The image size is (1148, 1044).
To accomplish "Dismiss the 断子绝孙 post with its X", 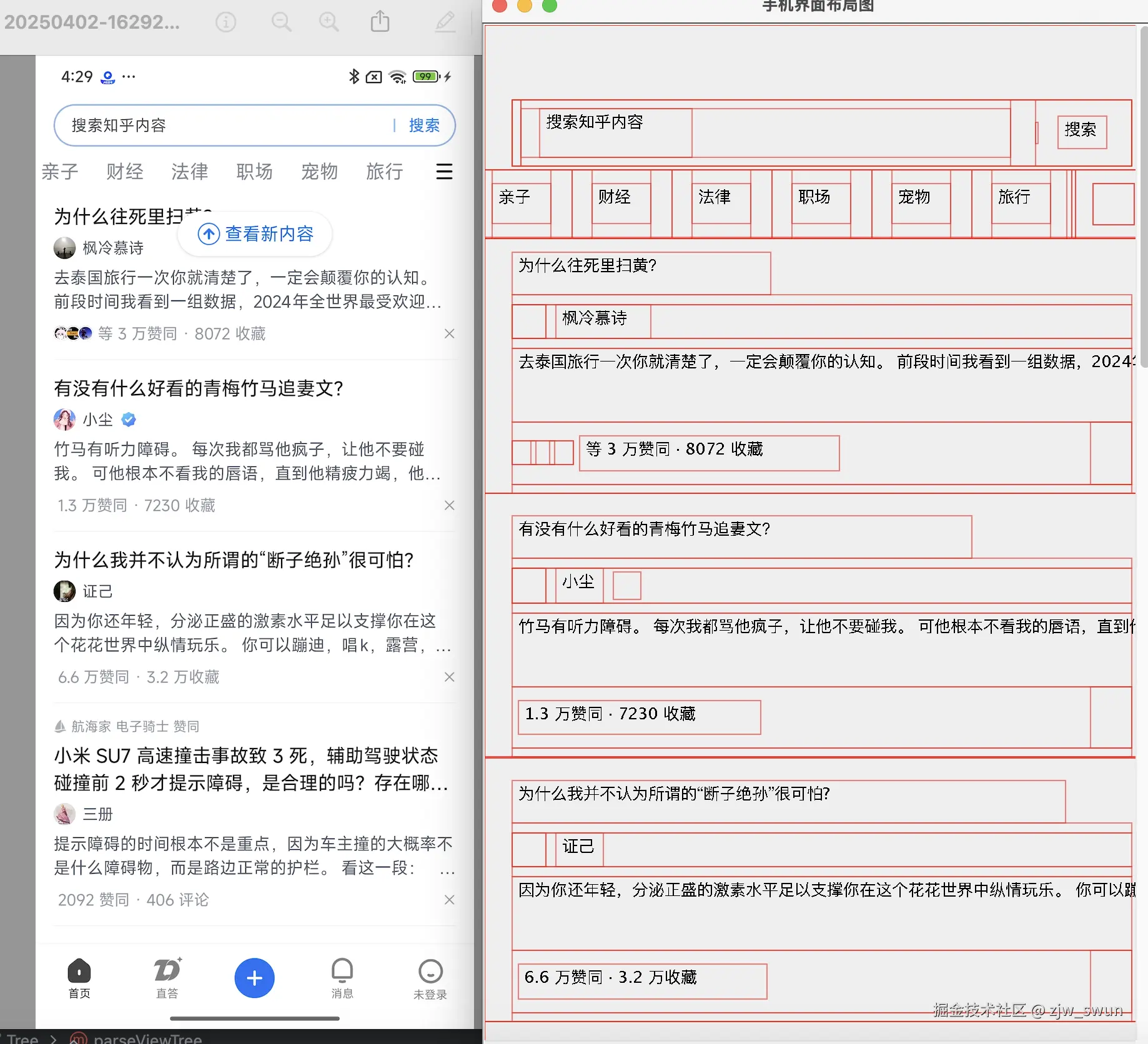I will (449, 677).
